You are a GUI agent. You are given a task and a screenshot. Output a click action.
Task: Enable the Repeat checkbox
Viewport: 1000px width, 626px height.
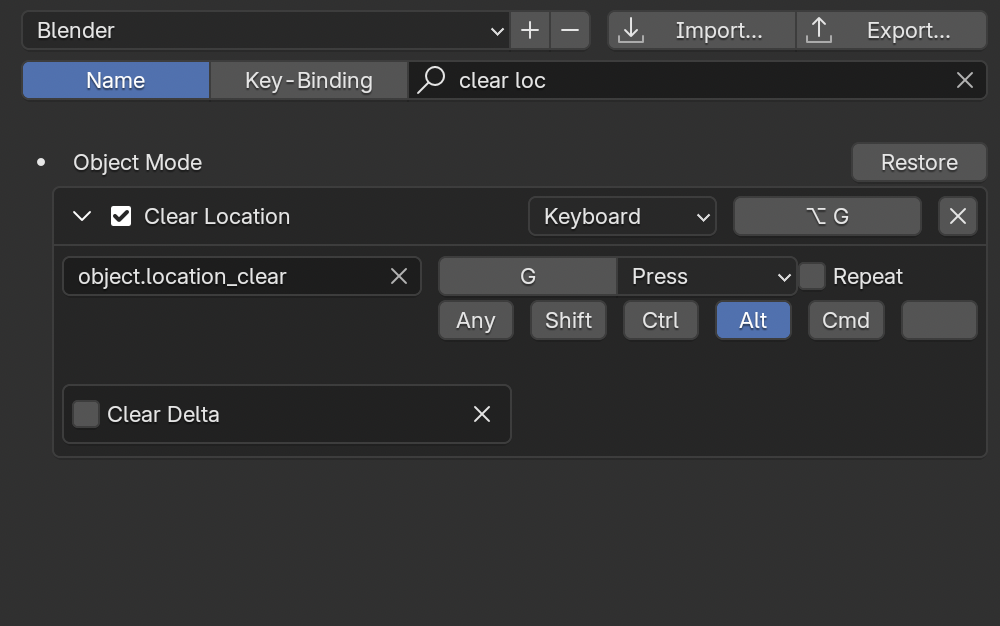pyautogui.click(x=812, y=276)
